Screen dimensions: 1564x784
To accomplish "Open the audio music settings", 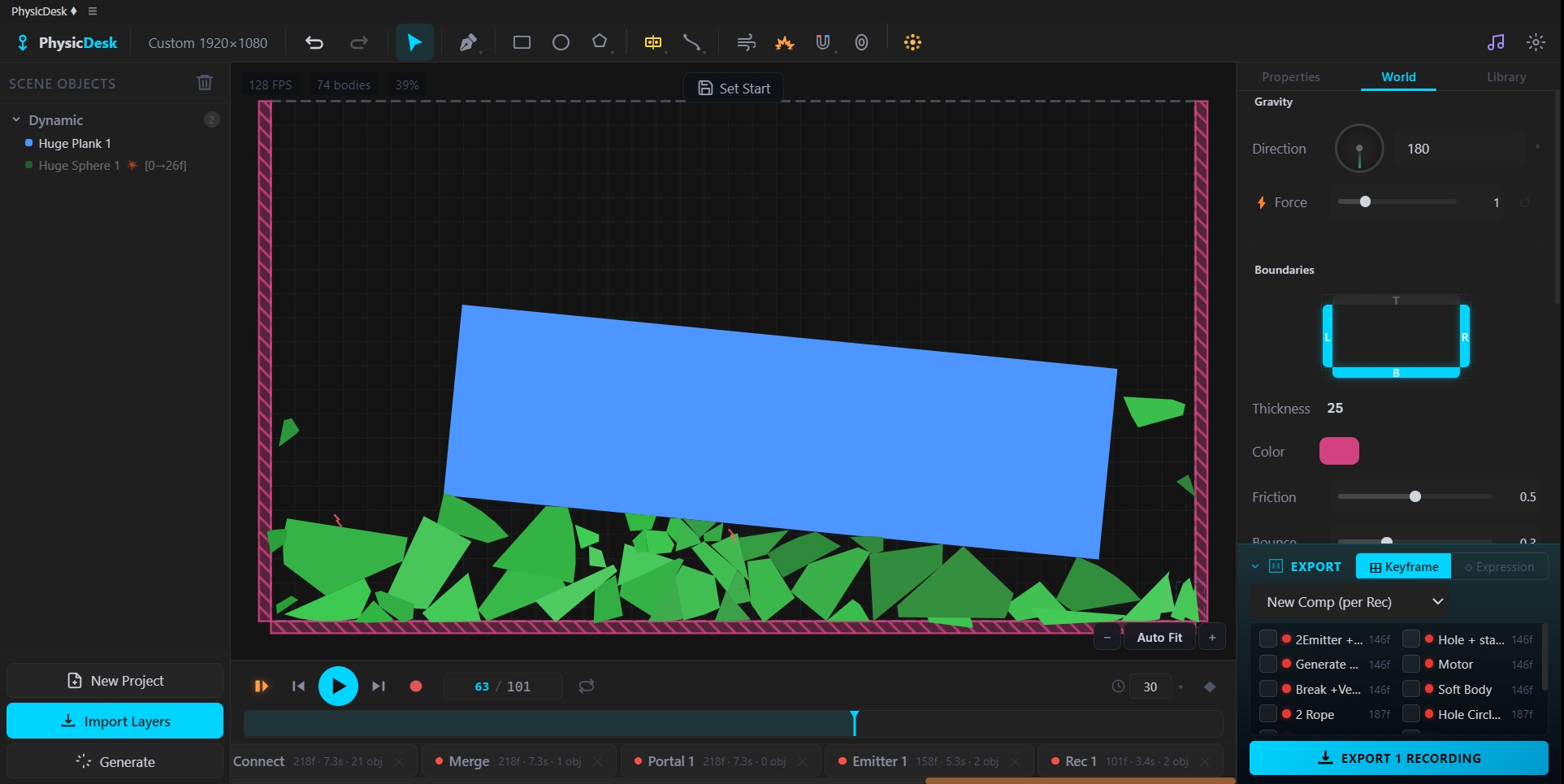I will pos(1496,42).
